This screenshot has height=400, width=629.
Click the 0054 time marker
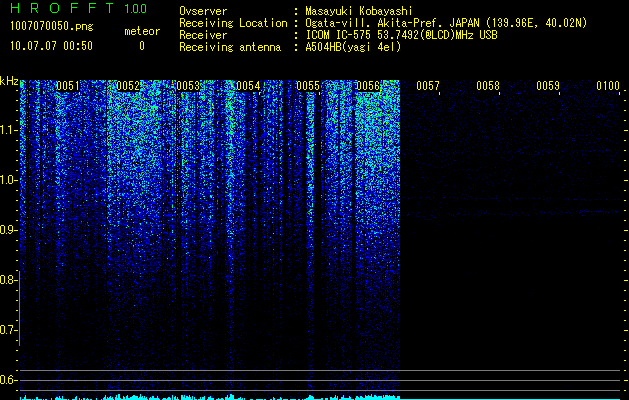click(x=248, y=86)
